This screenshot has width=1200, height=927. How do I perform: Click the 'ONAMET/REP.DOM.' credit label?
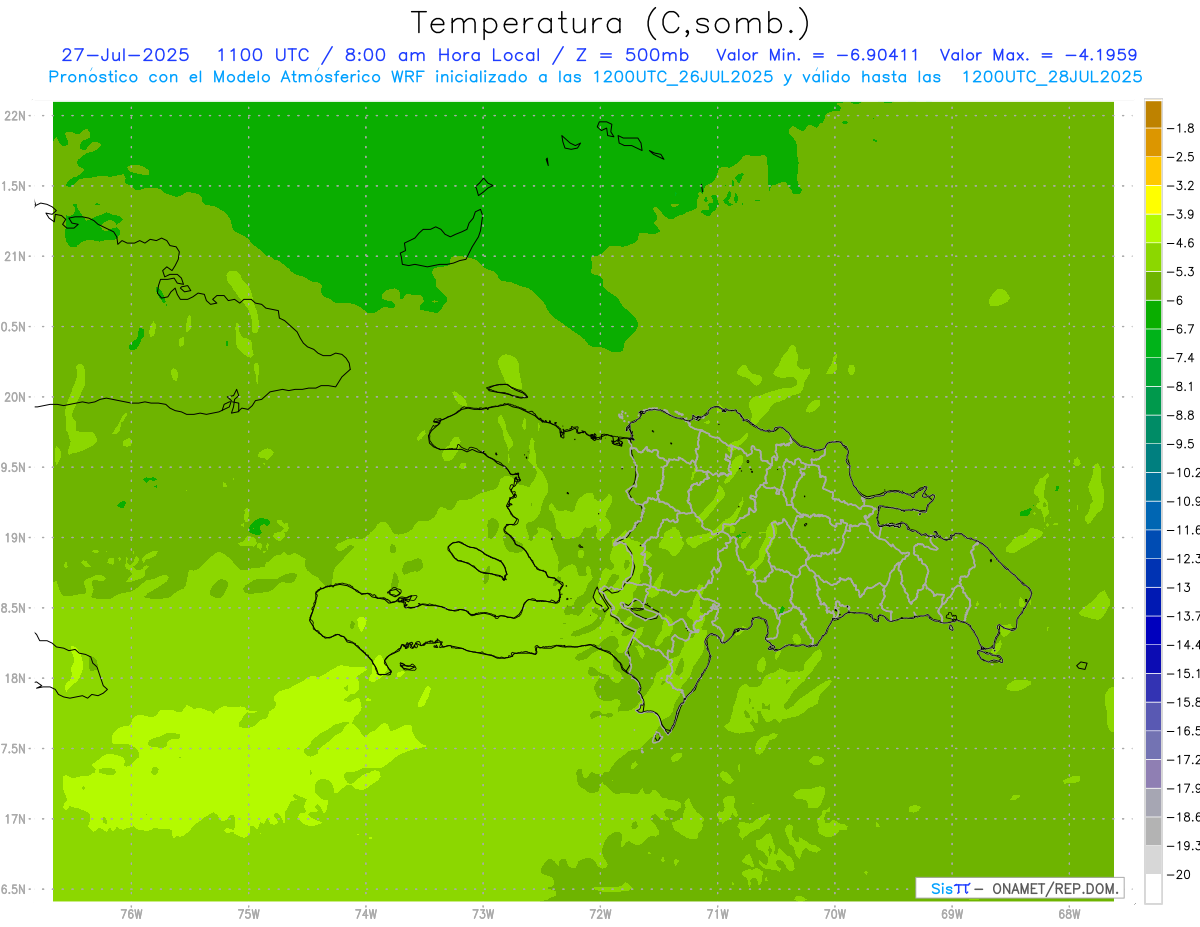1055,888
